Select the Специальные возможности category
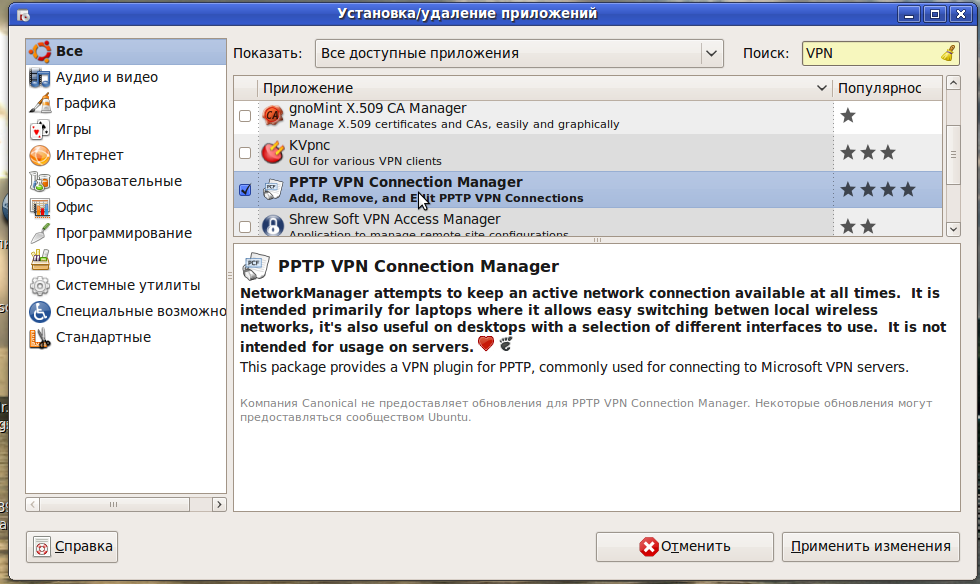Screen dimensions: 980x584 coord(126,311)
